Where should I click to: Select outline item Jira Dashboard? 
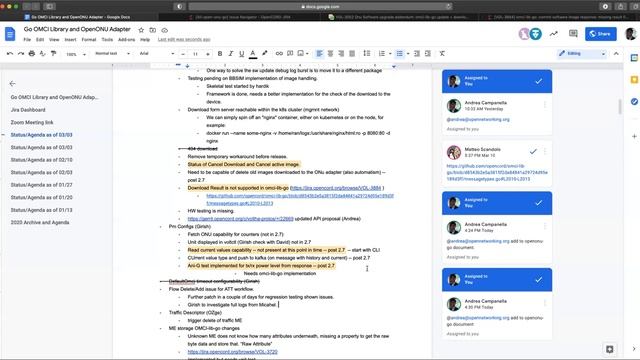tap(28, 110)
